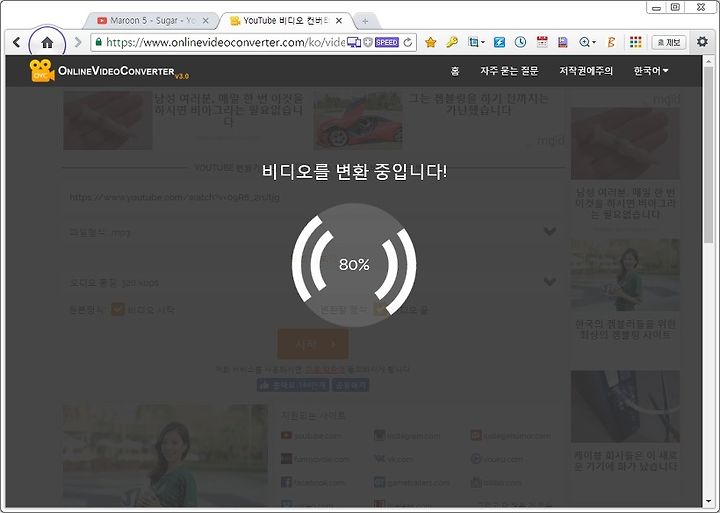The width and height of the screenshot is (720, 513).
Task: Open the 자주 묻는 질문 menu item
Action: (x=509, y=71)
